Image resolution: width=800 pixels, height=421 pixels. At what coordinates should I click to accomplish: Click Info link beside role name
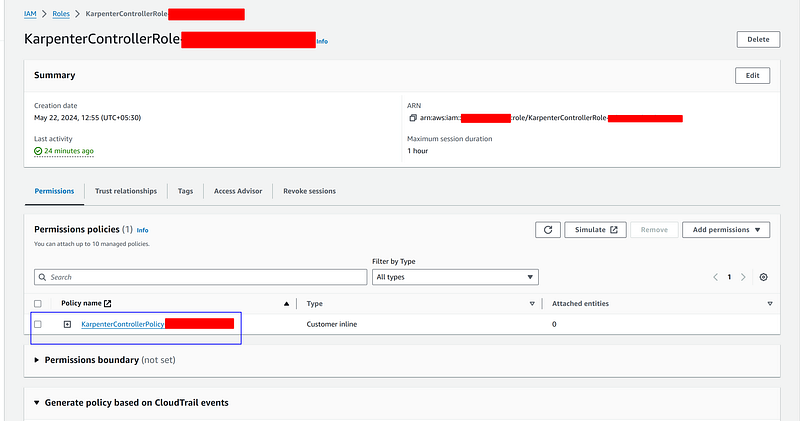pyautogui.click(x=322, y=41)
